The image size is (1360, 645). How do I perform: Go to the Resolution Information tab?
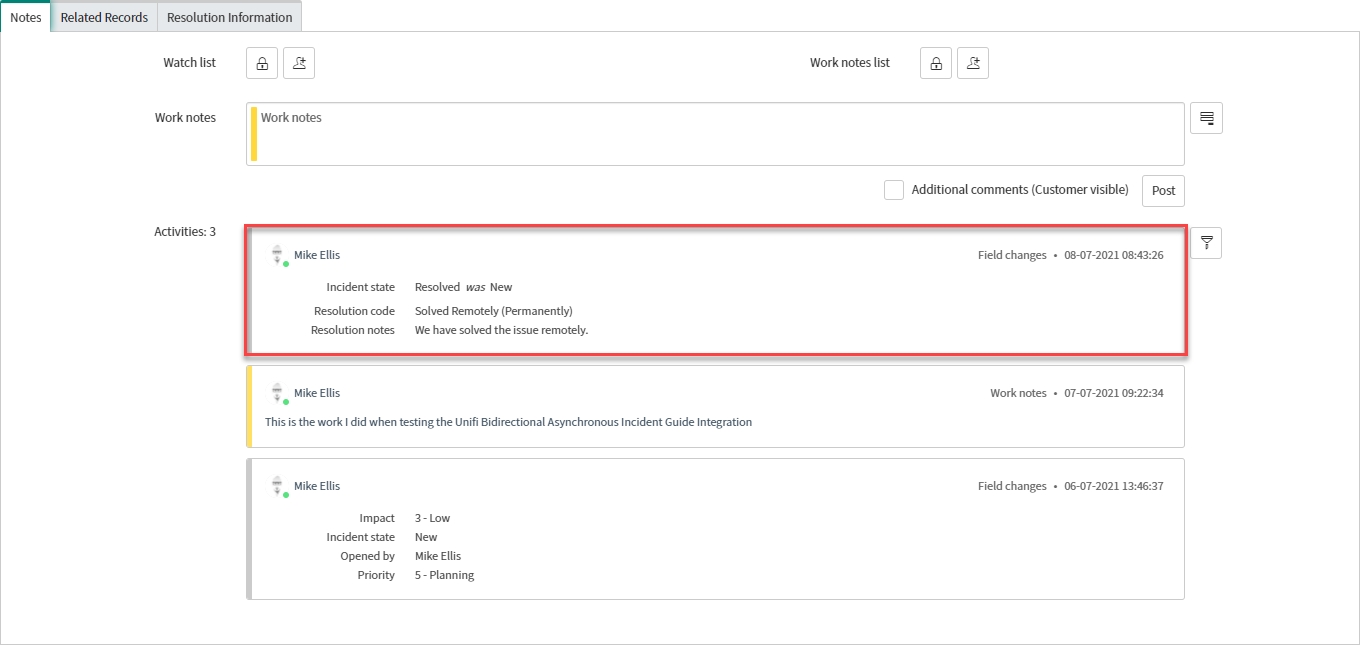tap(229, 17)
